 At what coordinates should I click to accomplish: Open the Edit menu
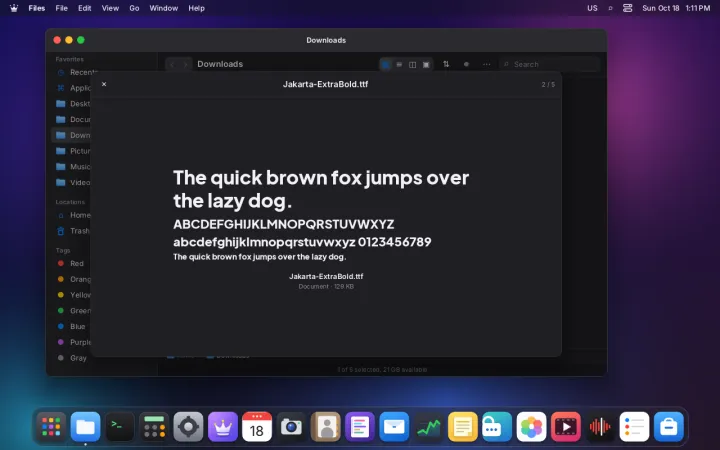84,8
